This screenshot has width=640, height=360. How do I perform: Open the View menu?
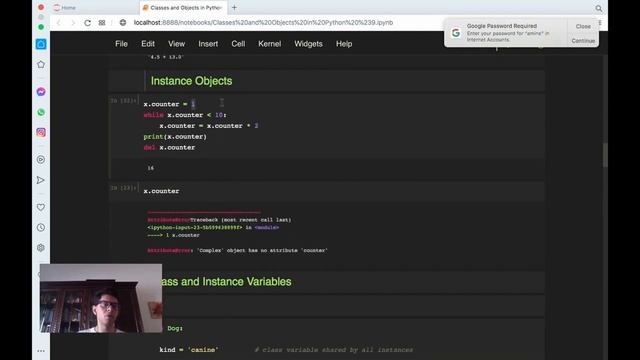(176, 44)
